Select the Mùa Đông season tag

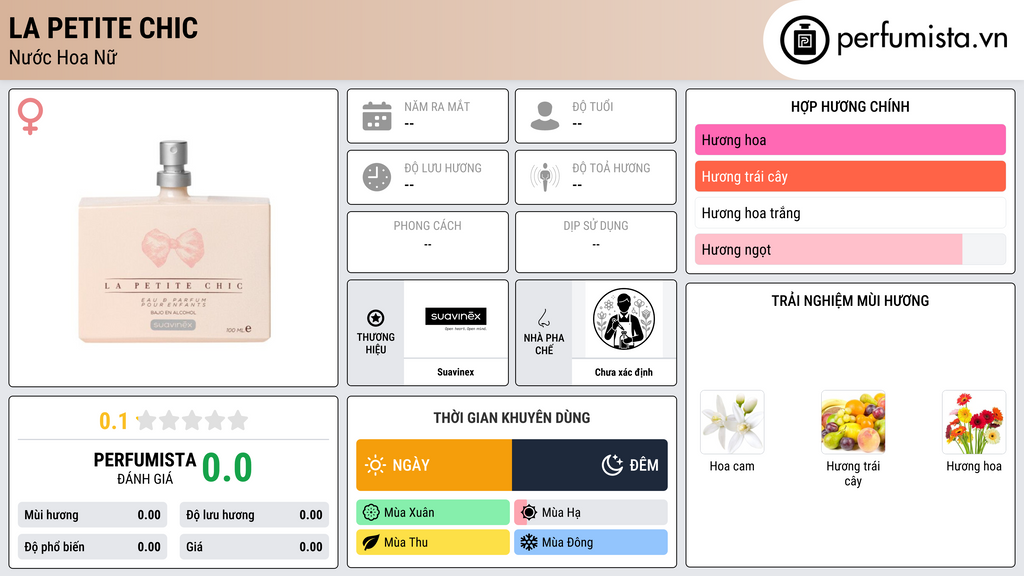pyautogui.click(x=591, y=542)
